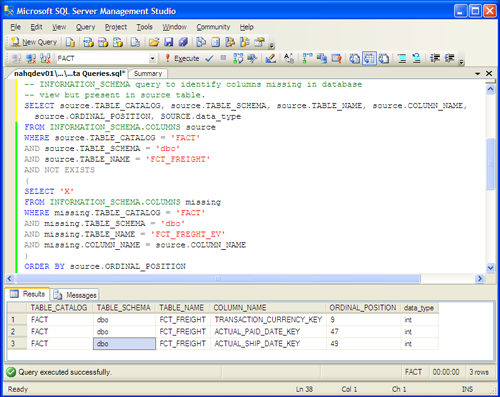Image resolution: width=500 pixels, height=397 pixels.
Task: Analyze query in Database Engine Tuning Advisor
Action: point(252,59)
